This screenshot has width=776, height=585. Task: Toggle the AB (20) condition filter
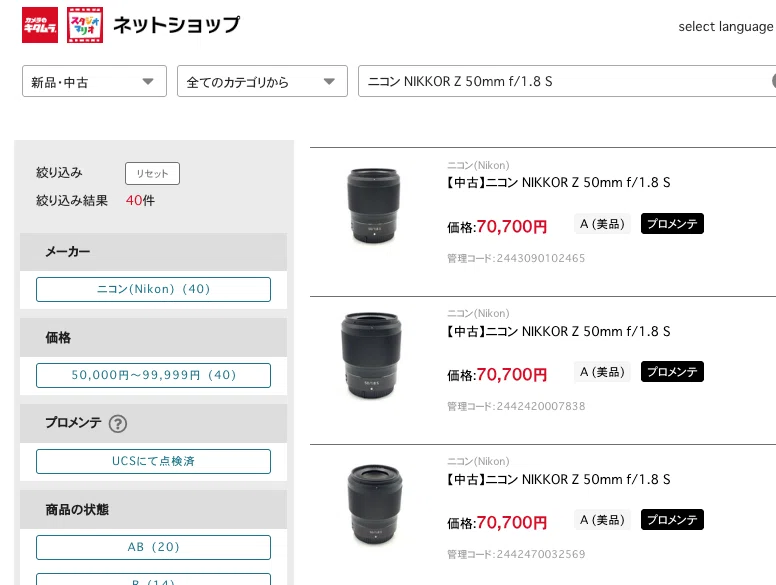pyautogui.click(x=153, y=547)
